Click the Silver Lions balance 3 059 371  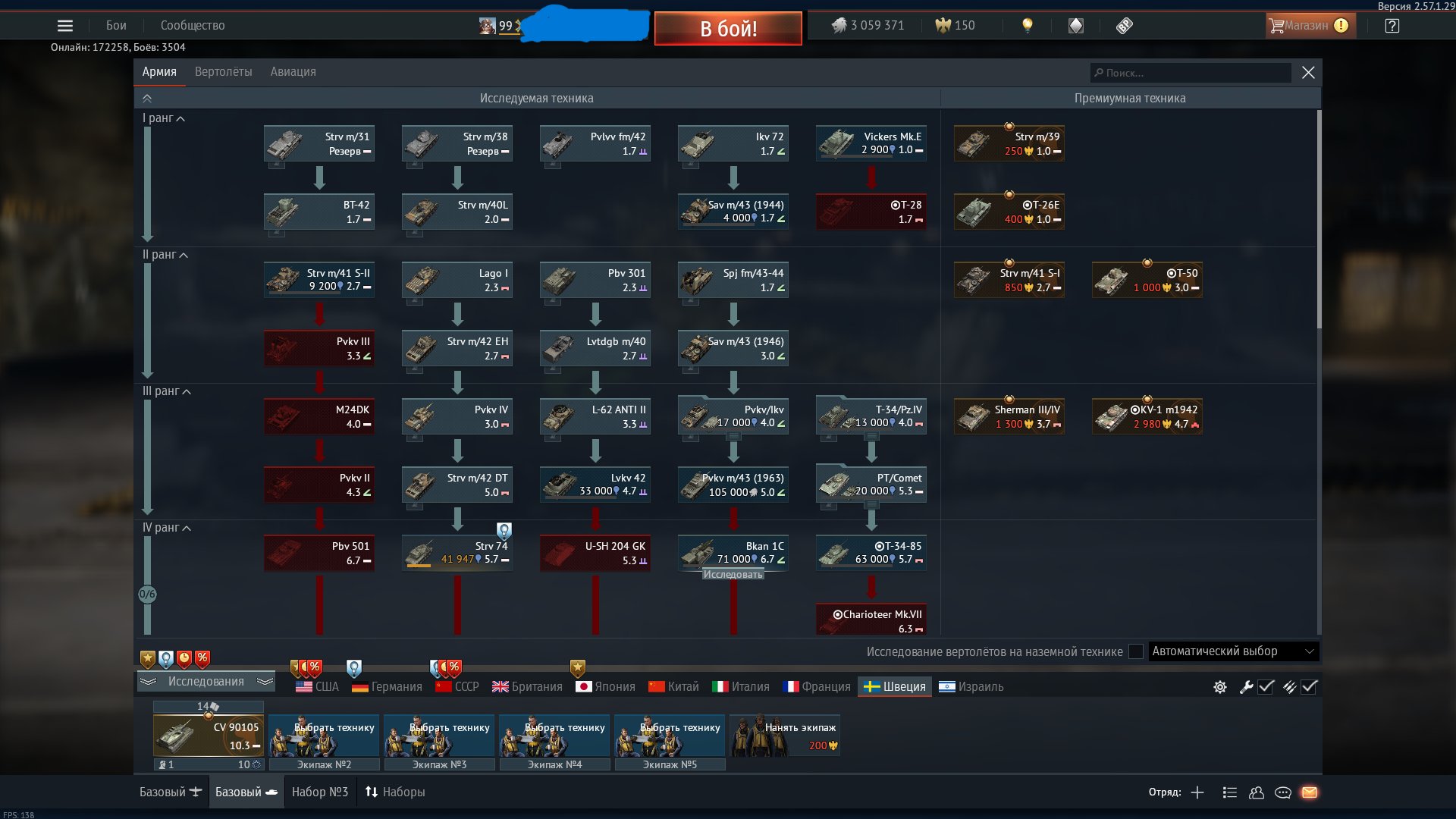tap(868, 26)
